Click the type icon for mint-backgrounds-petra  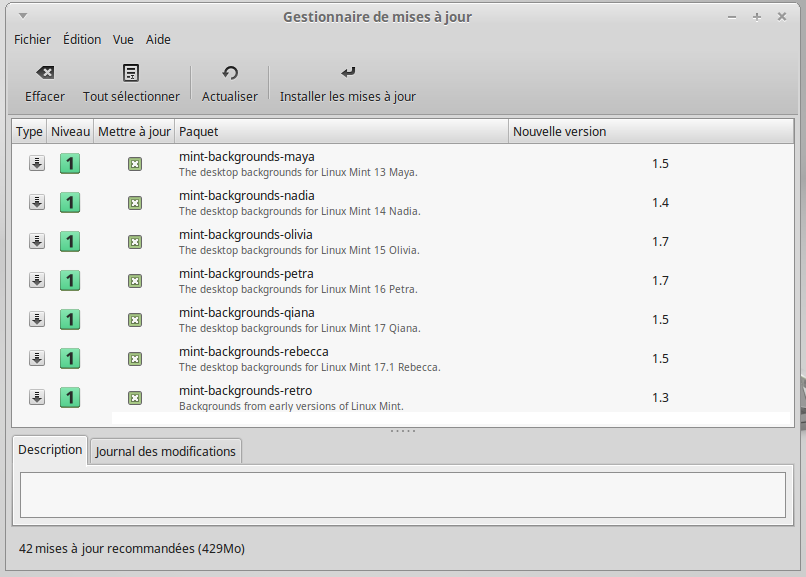[x=36, y=281]
